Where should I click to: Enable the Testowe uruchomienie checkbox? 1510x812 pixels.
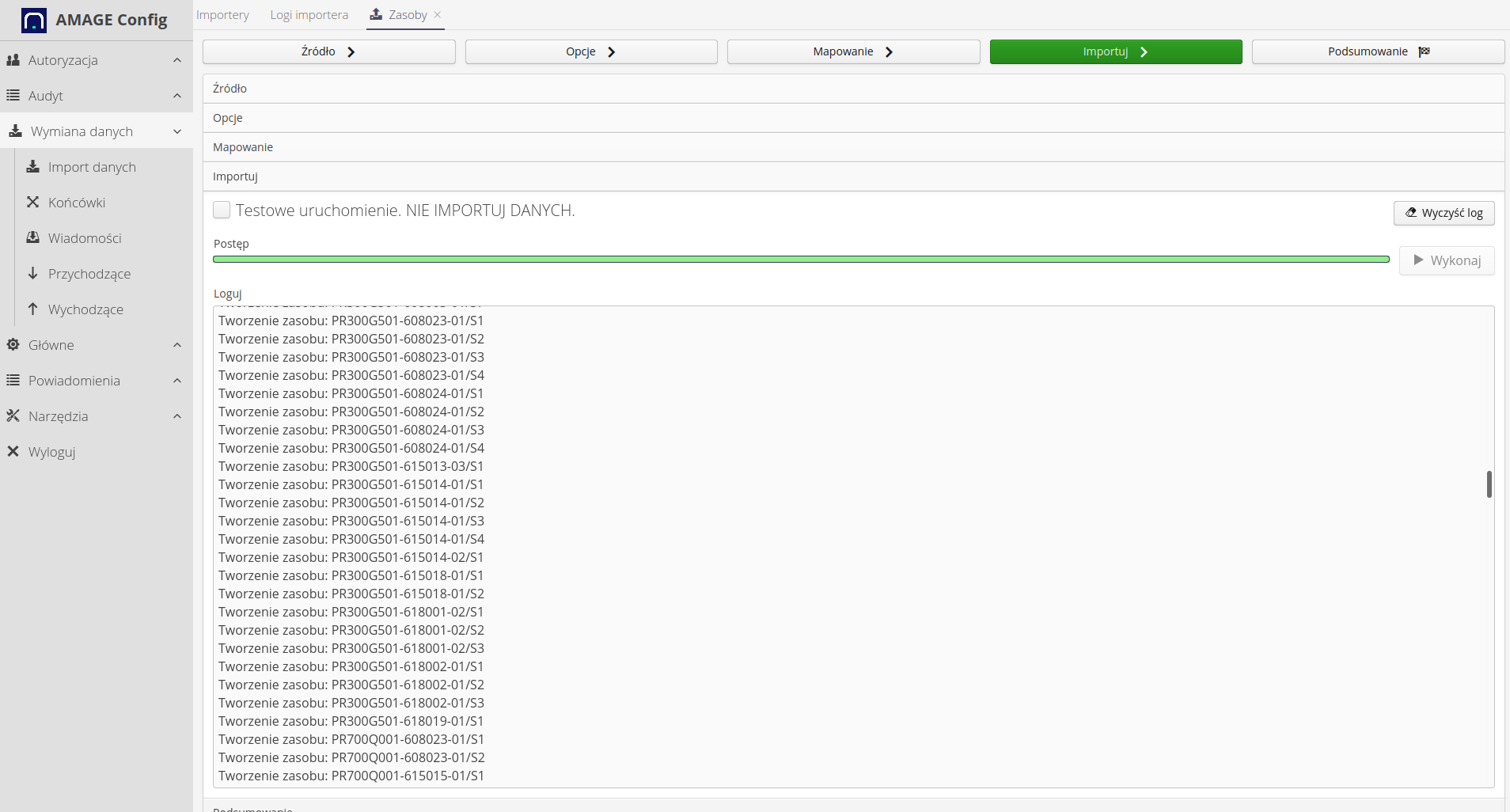[x=222, y=210]
